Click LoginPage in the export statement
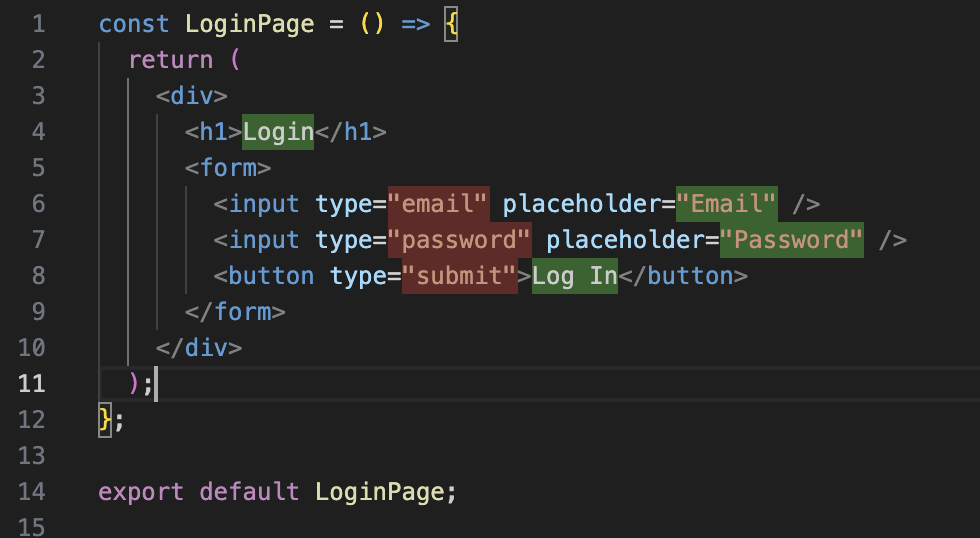Screen dimensions: 980x538 point(379,491)
